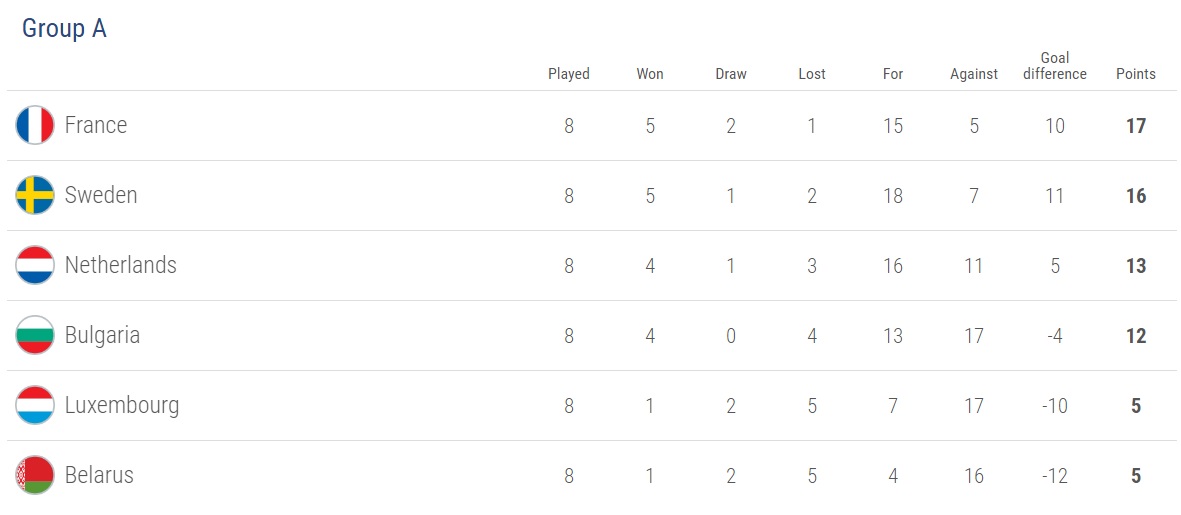Click the Netherlands flag icon

pos(35,266)
